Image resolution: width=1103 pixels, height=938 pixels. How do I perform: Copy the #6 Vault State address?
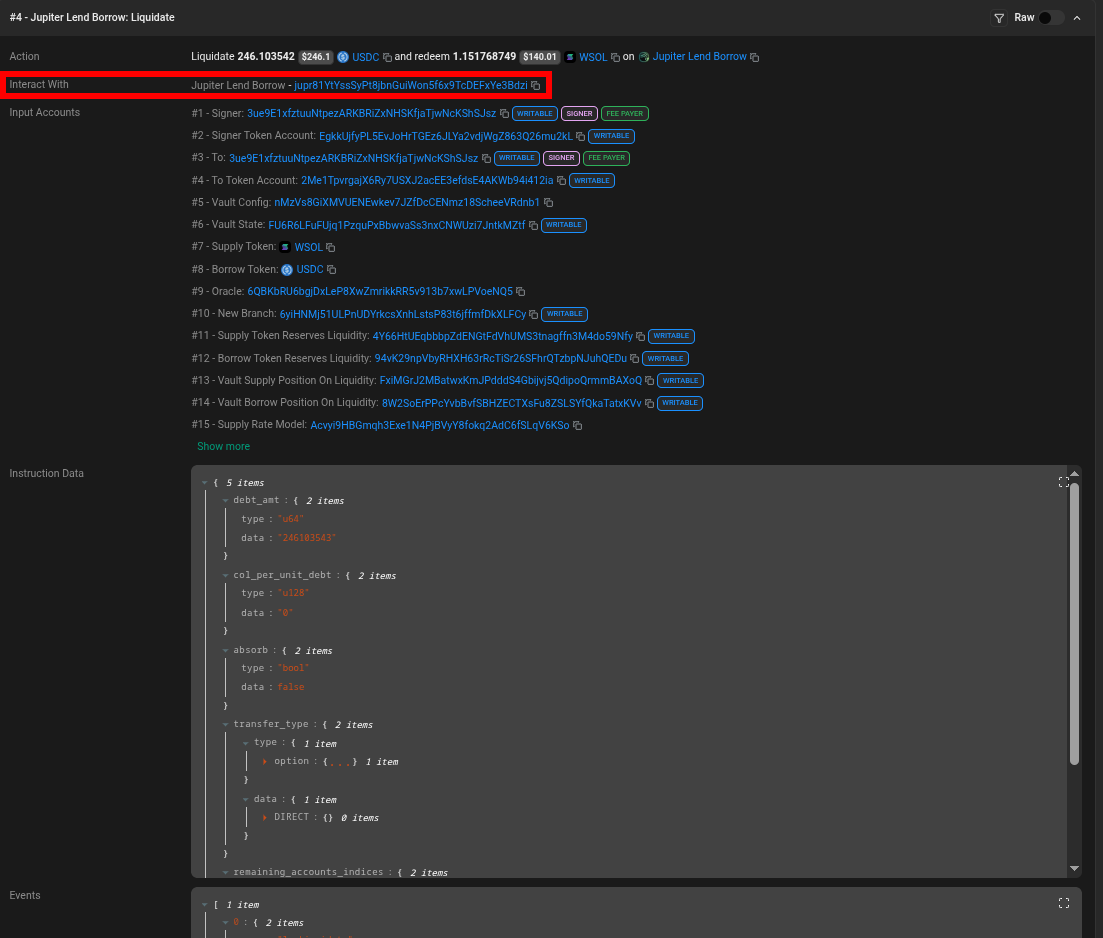pyautogui.click(x=533, y=225)
